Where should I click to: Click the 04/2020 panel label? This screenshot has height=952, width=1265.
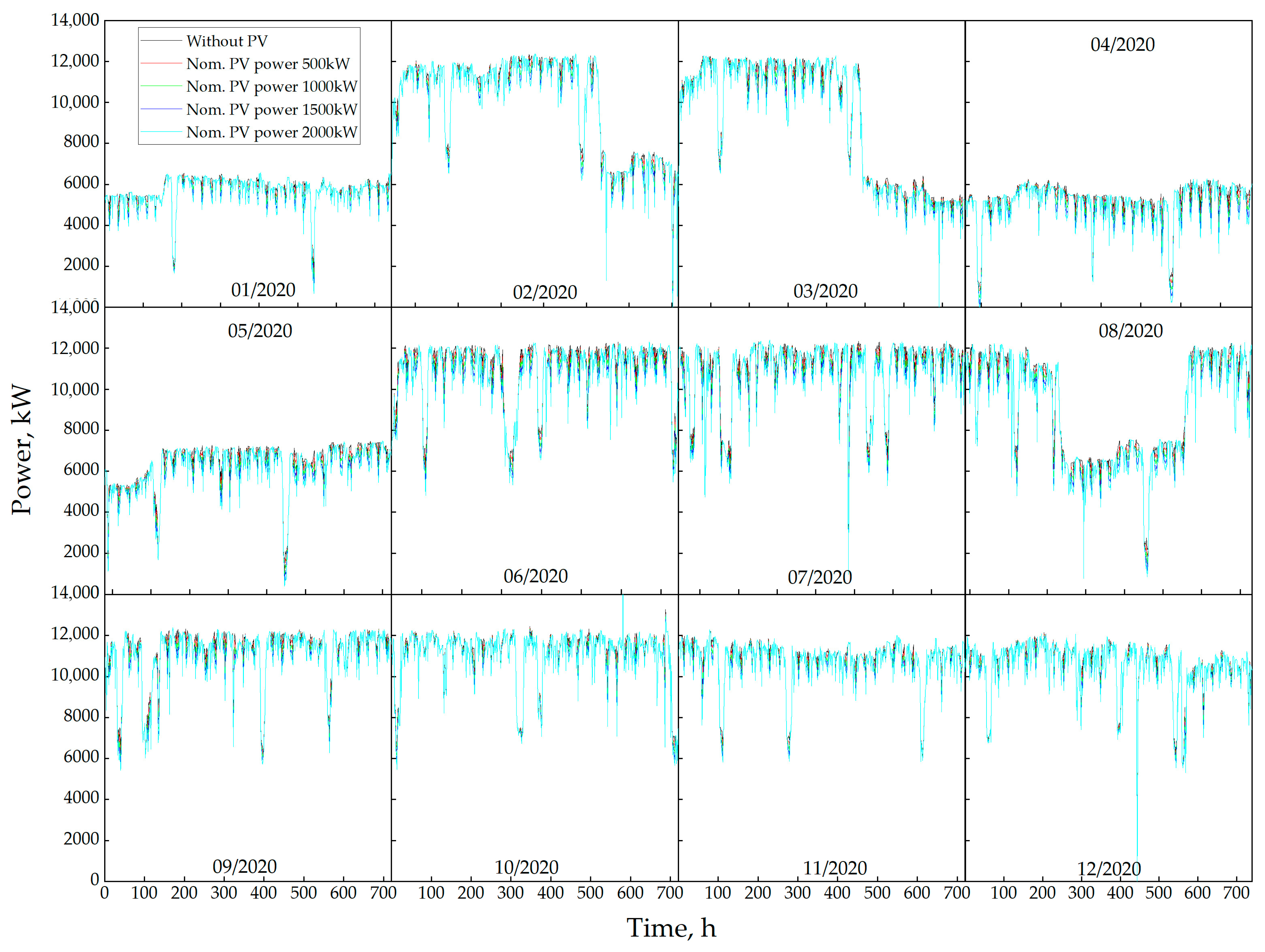pos(1122,44)
